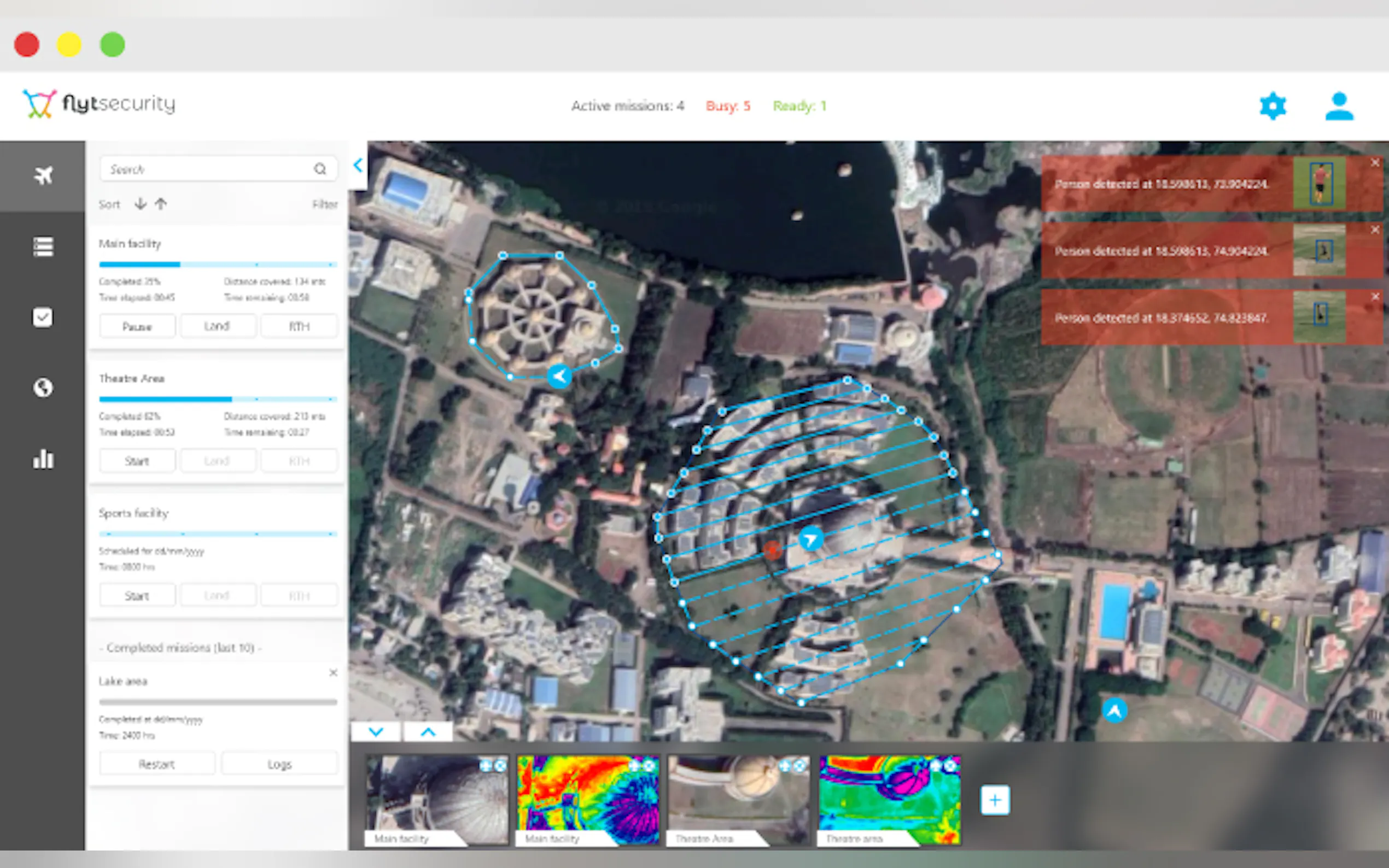The image size is (1389, 868).
Task: Open the bar chart analytics icon
Action: (x=43, y=459)
